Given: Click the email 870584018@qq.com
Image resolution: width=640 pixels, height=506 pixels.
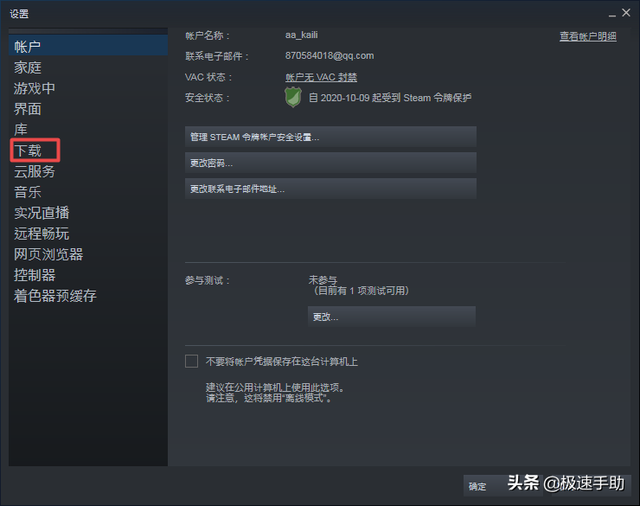Looking at the screenshot, I should (329, 55).
